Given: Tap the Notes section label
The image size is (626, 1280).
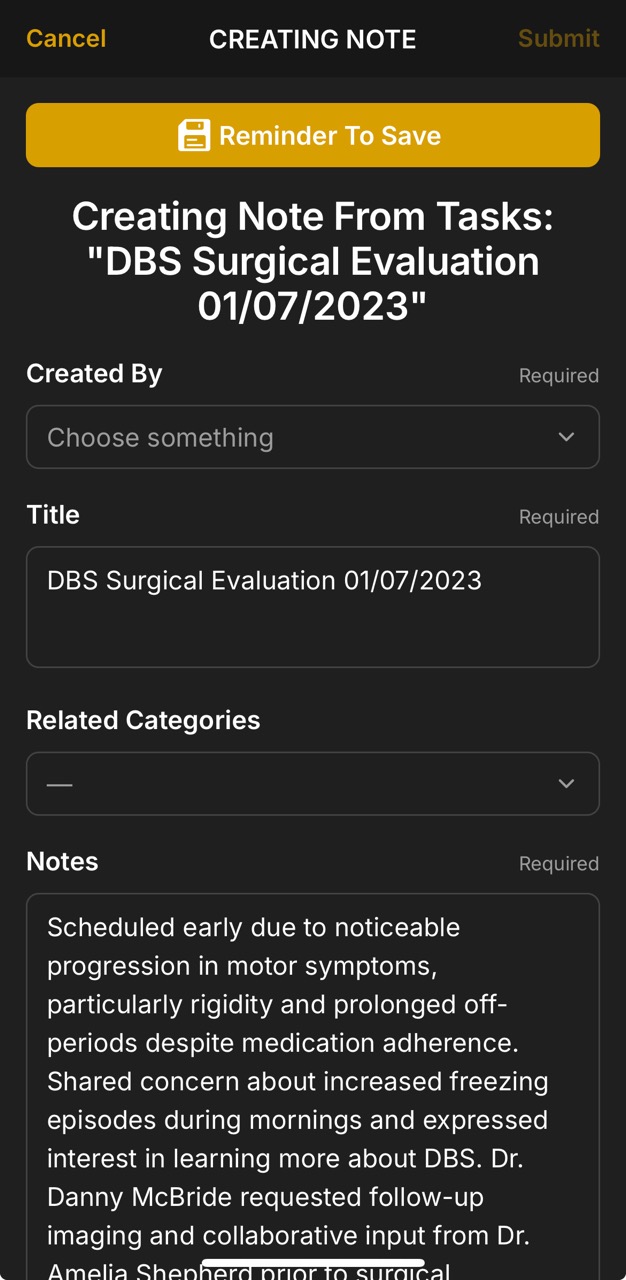Looking at the screenshot, I should tap(62, 861).
